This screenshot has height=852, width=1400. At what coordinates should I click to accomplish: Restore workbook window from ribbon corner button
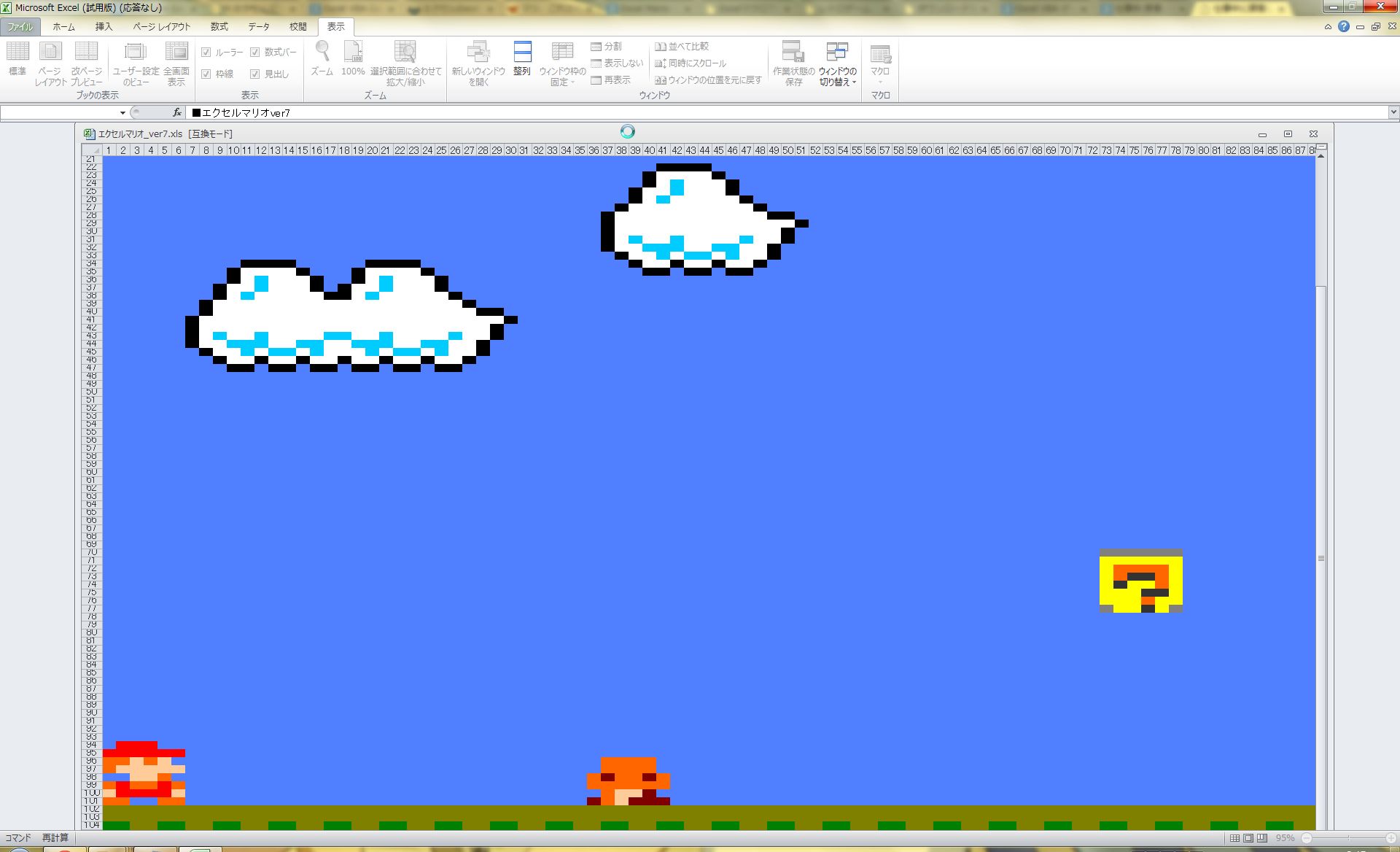pos(1376,27)
